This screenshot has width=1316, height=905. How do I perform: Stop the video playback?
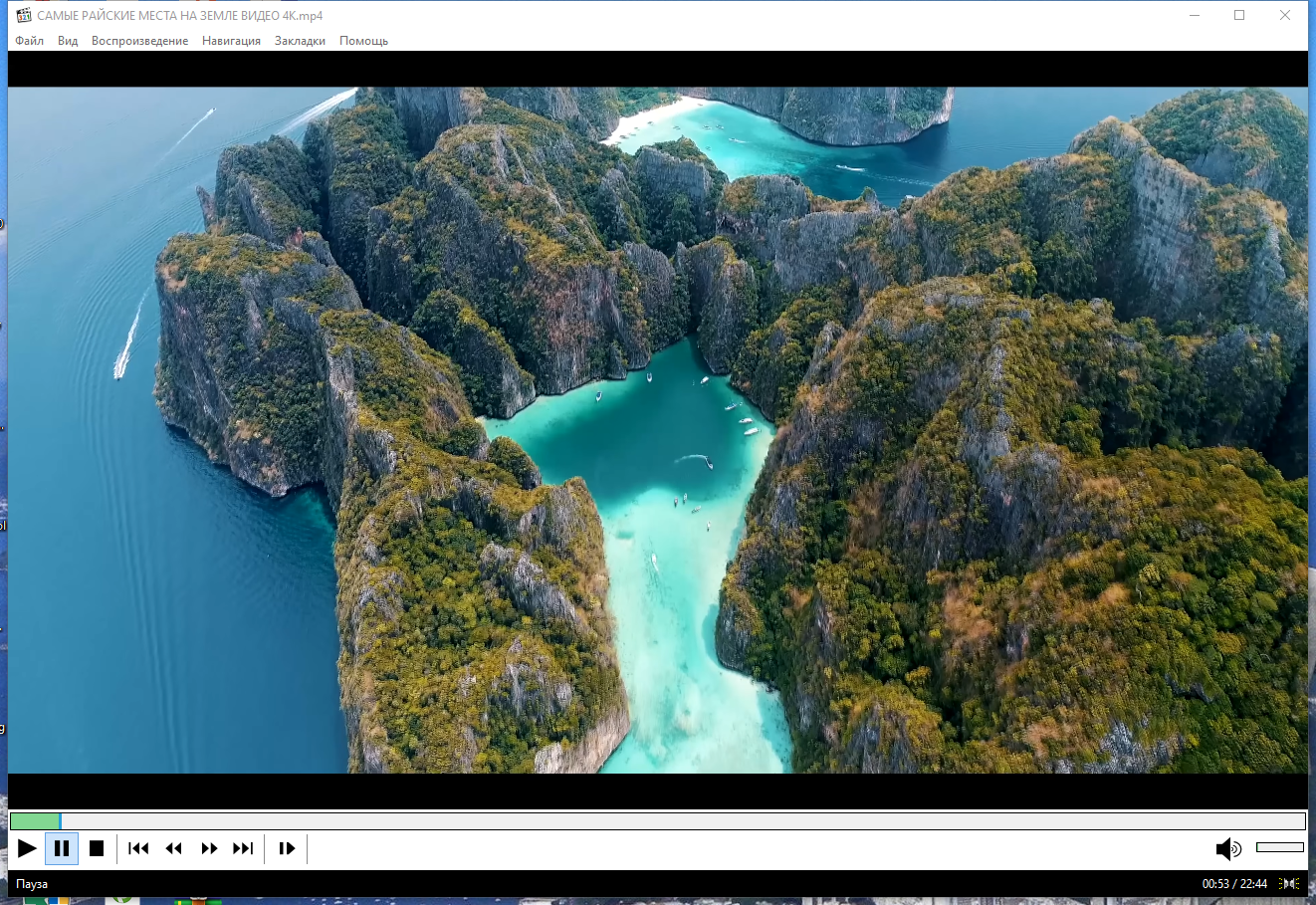click(97, 848)
